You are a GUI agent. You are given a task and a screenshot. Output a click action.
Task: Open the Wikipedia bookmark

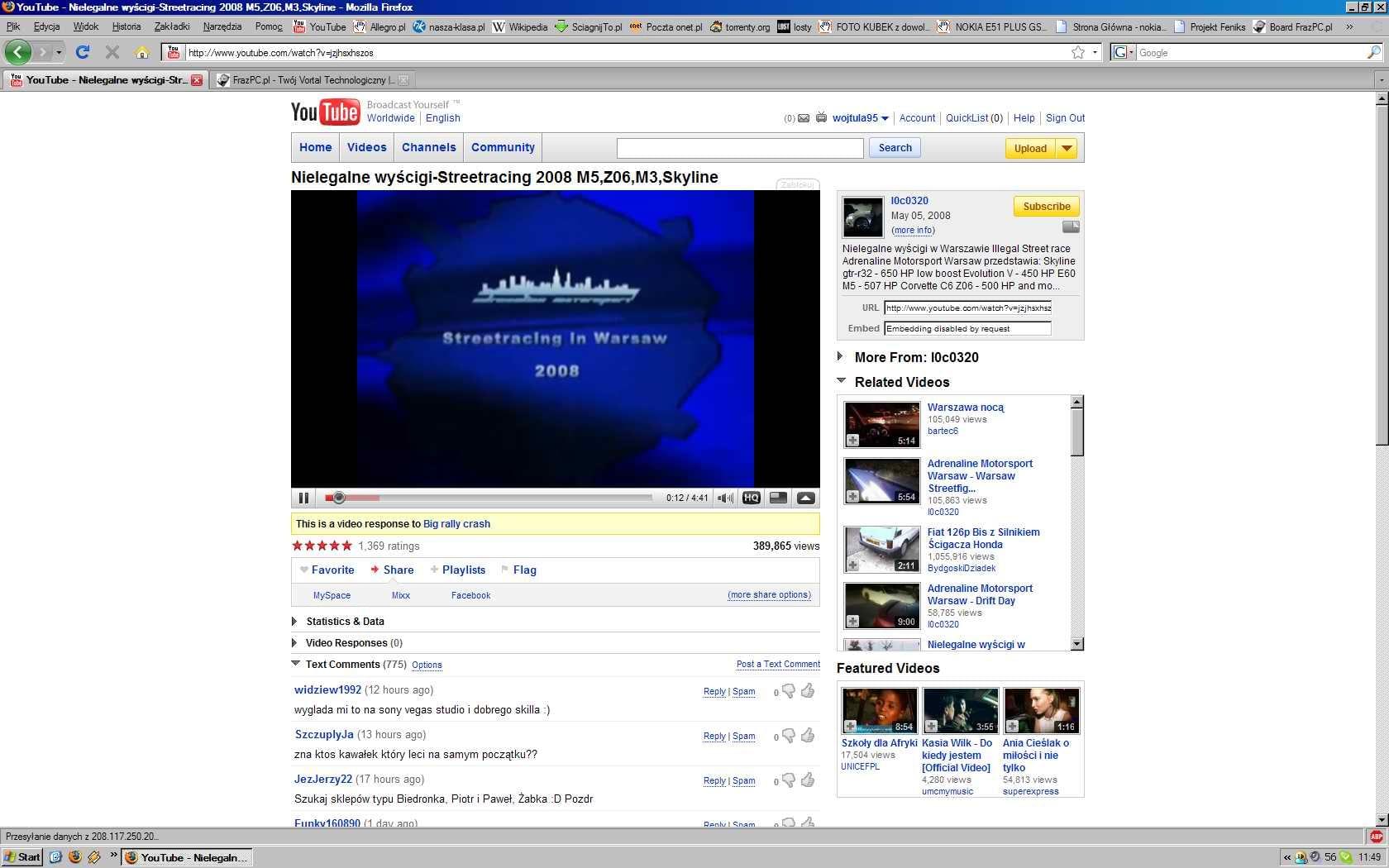(520, 26)
